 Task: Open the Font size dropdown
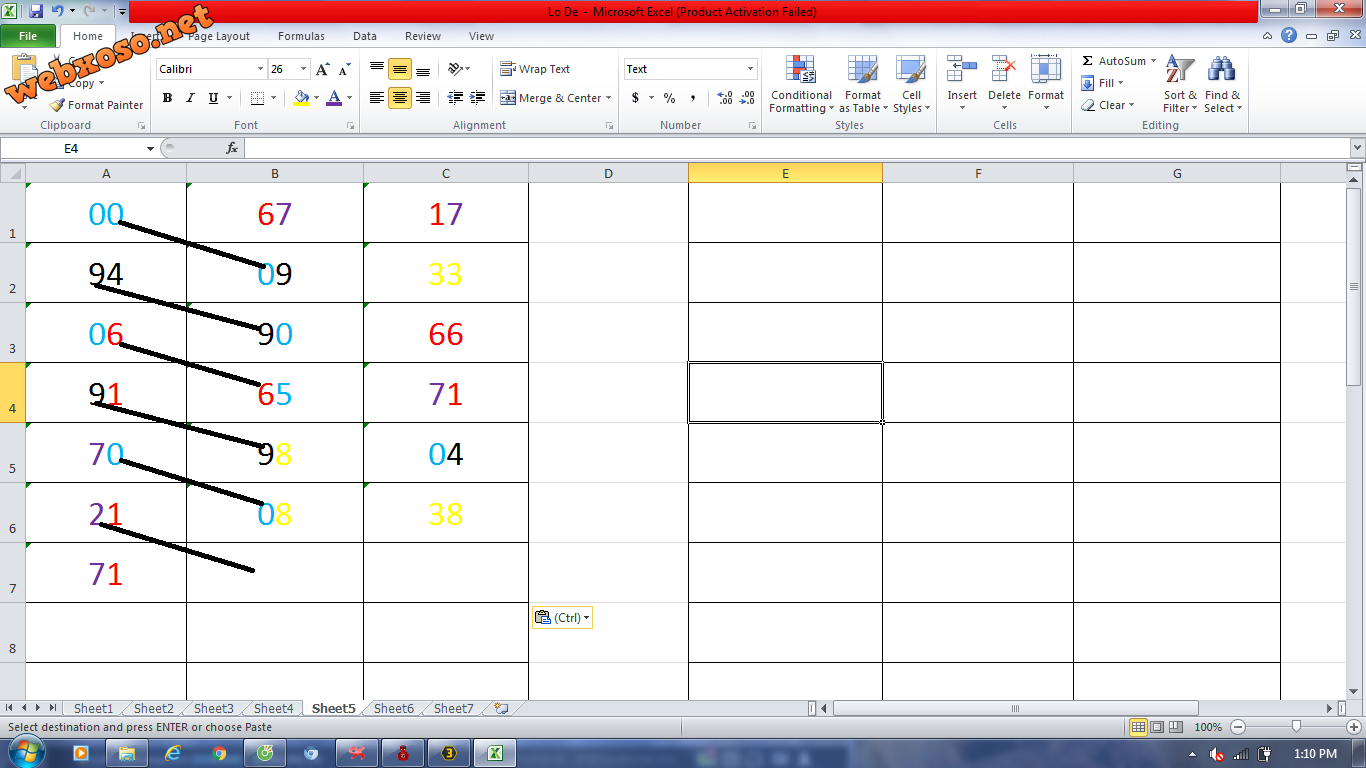303,69
